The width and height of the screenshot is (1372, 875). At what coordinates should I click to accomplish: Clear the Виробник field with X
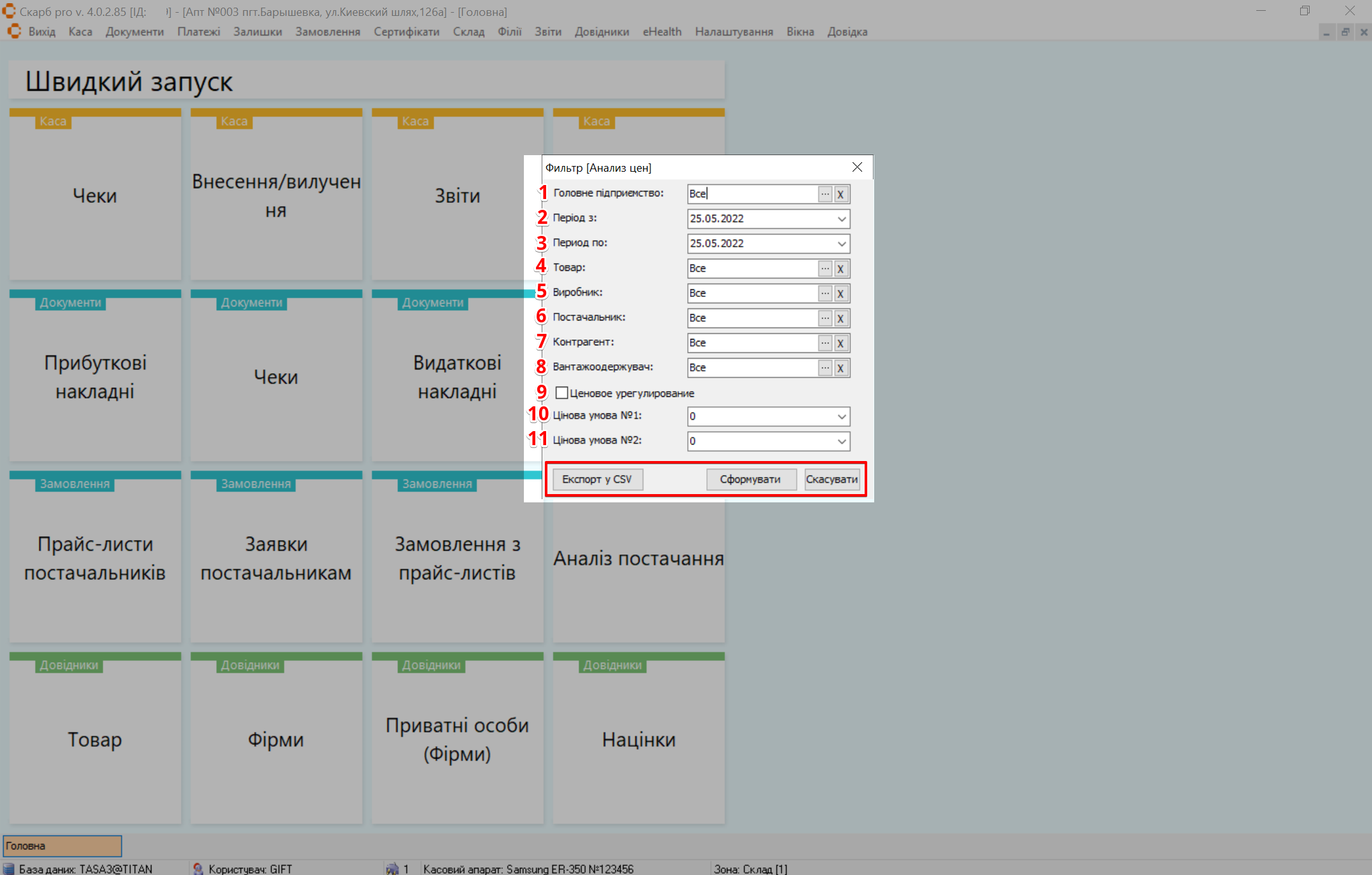(x=840, y=293)
